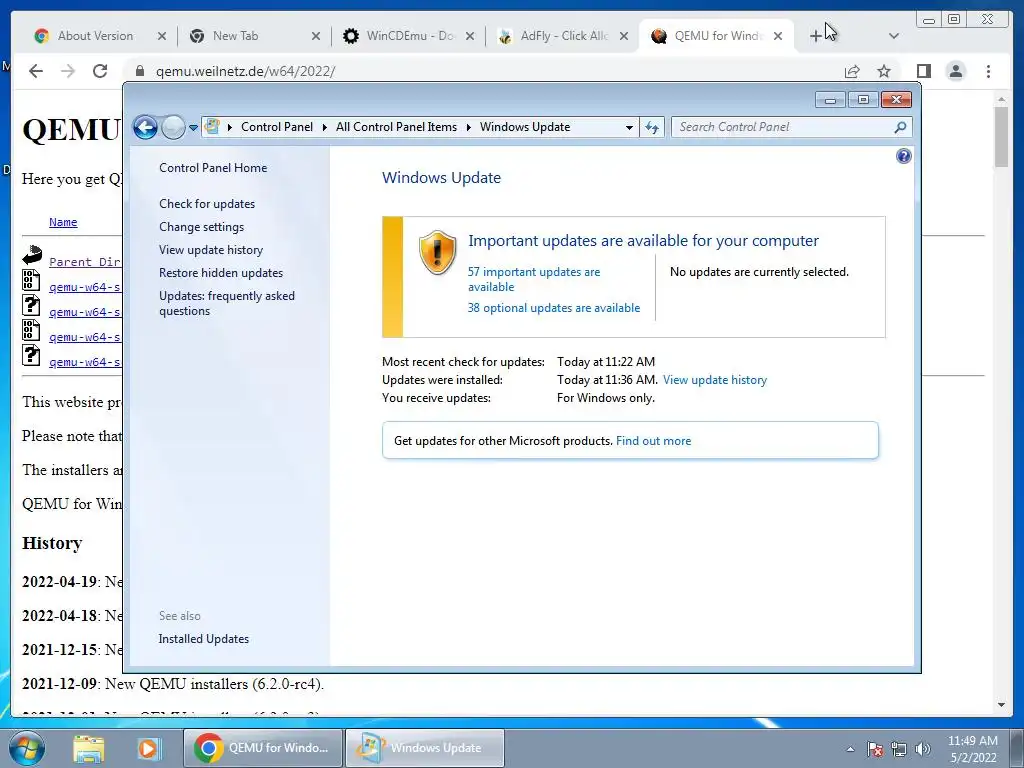
Task: Click Action Center flag tray icon
Action: coord(875,749)
